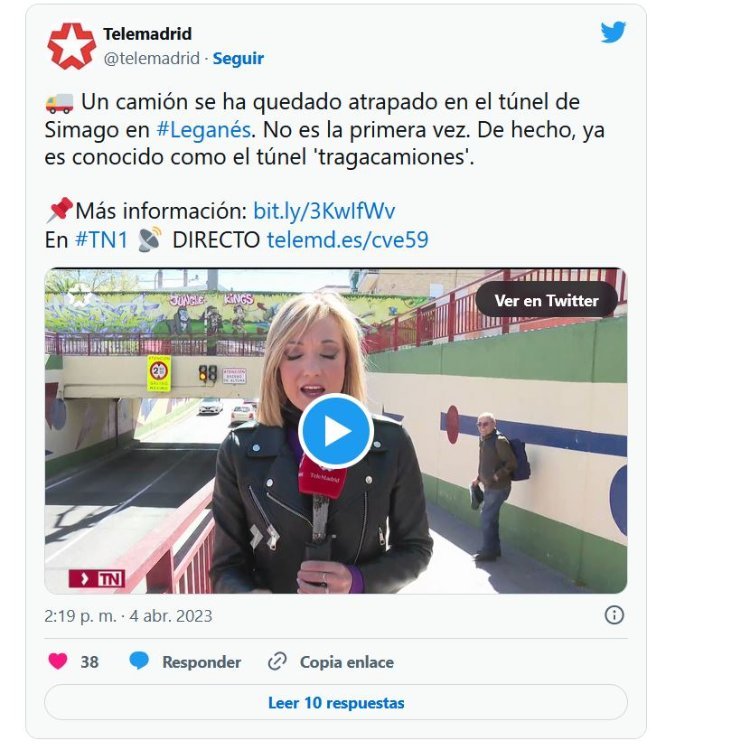Click the video thumbnail TN logo area
The image size is (750, 750).
coord(97,579)
